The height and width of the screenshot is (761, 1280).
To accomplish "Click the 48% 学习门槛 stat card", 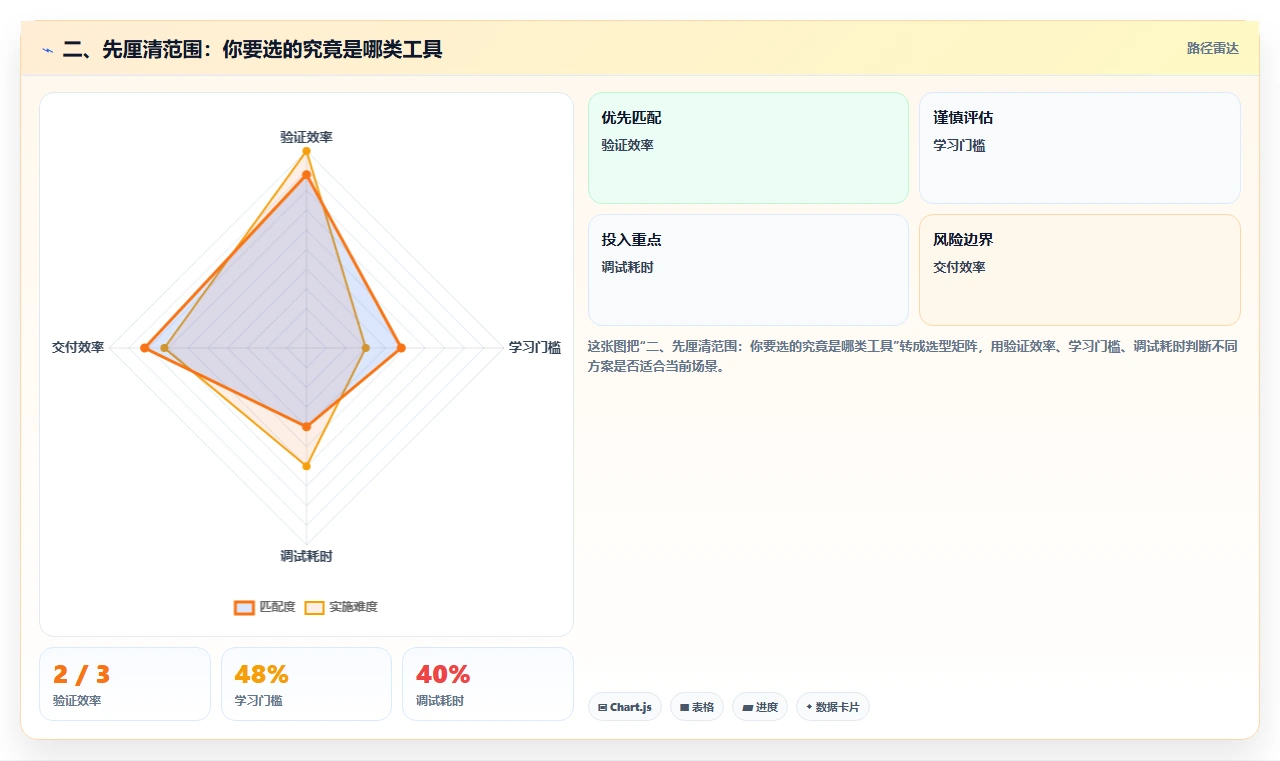I will pos(306,684).
